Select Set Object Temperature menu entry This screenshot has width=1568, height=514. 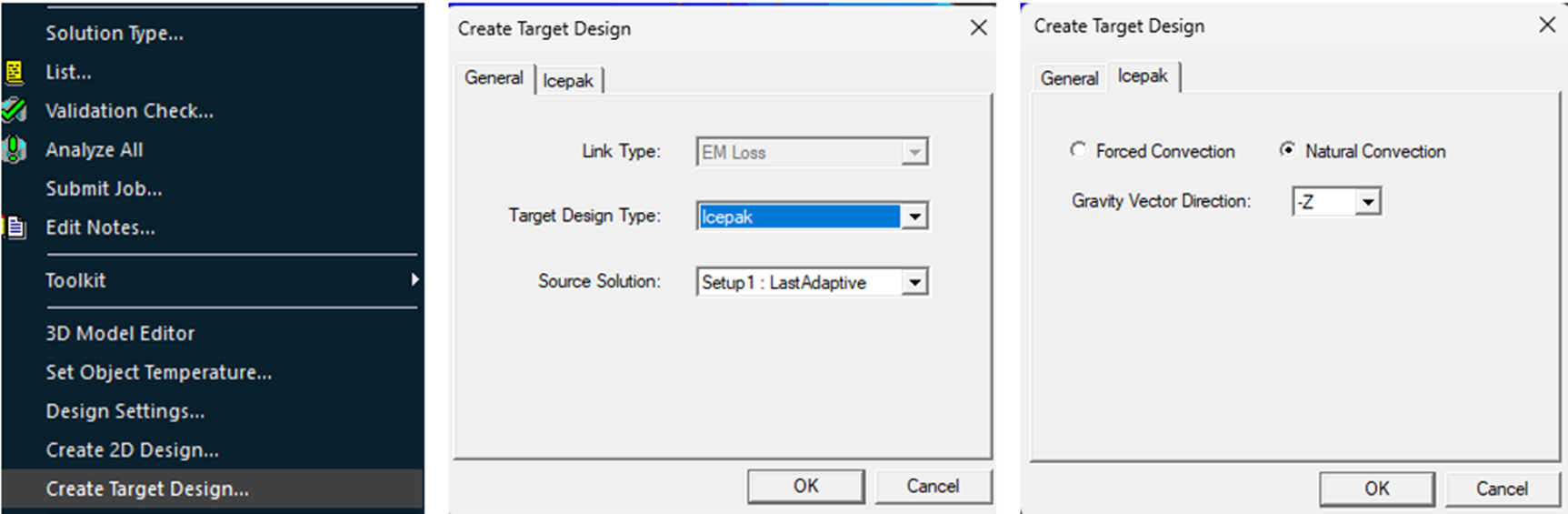(159, 372)
